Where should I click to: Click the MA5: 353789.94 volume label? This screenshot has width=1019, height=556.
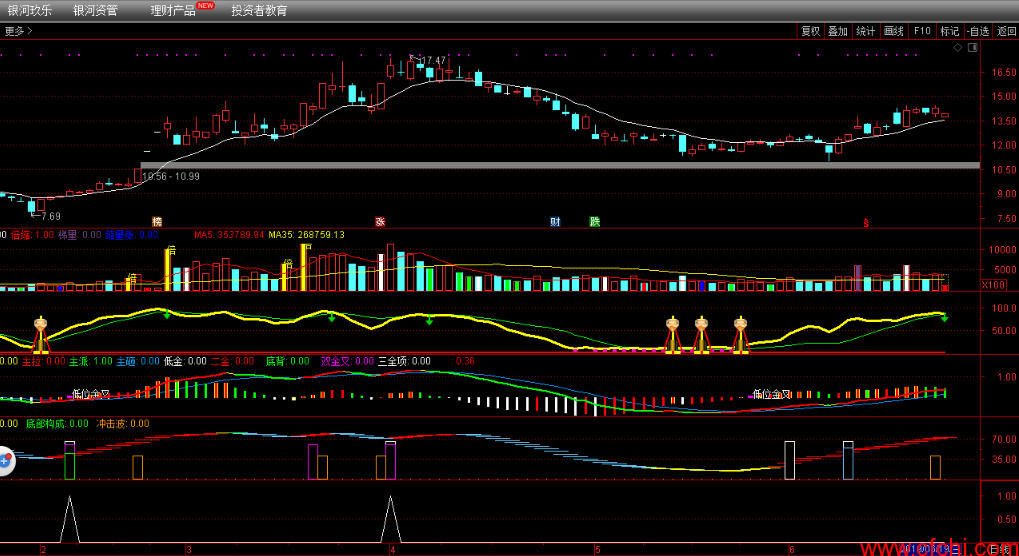(x=229, y=234)
